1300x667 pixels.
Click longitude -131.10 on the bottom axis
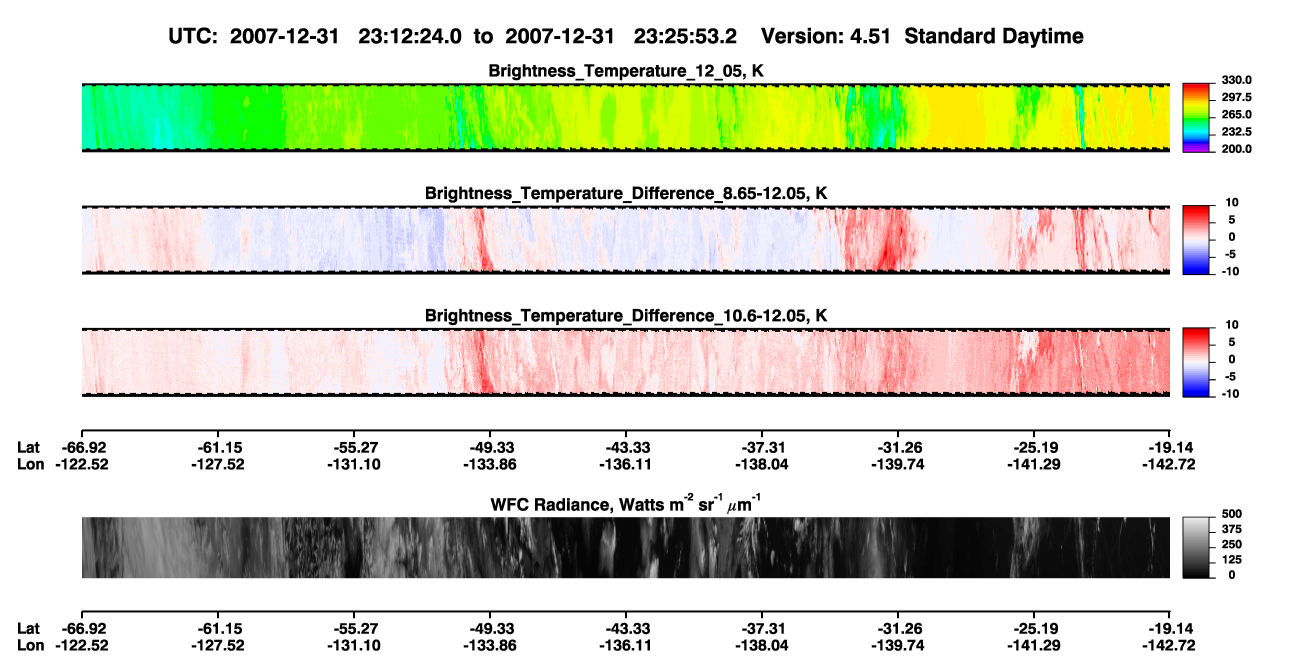point(354,645)
